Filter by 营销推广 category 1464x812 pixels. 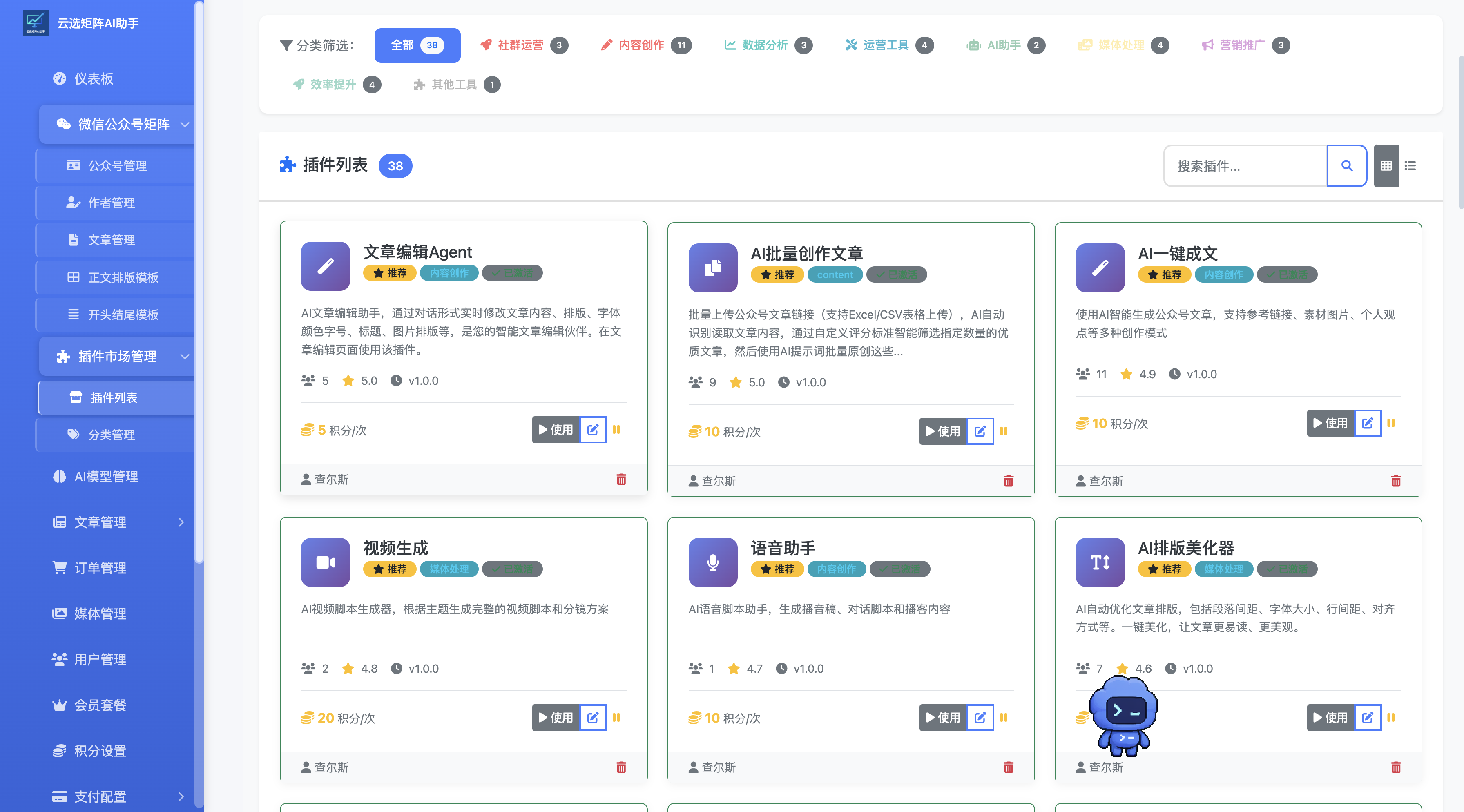tap(1246, 45)
